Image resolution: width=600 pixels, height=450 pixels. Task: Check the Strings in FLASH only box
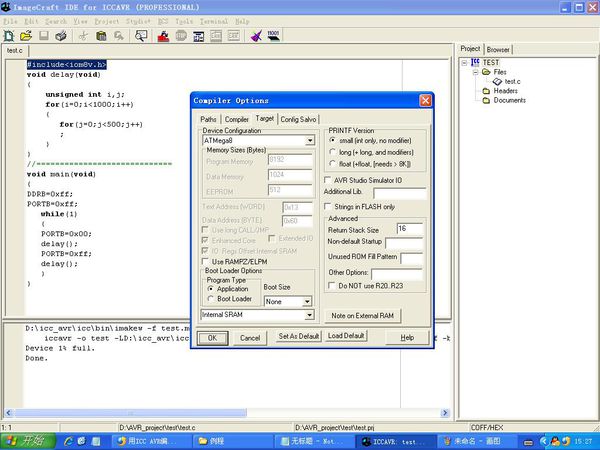tap(329, 206)
